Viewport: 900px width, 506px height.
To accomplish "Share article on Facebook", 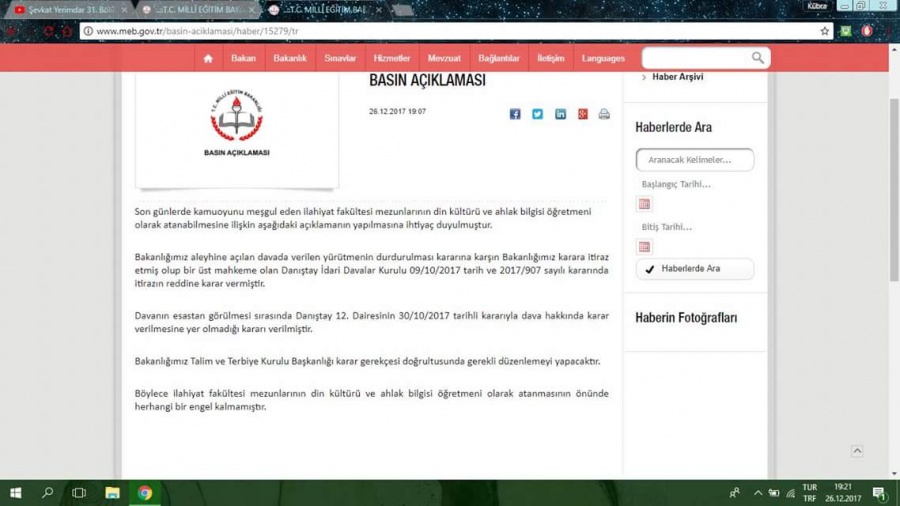I will [x=515, y=114].
